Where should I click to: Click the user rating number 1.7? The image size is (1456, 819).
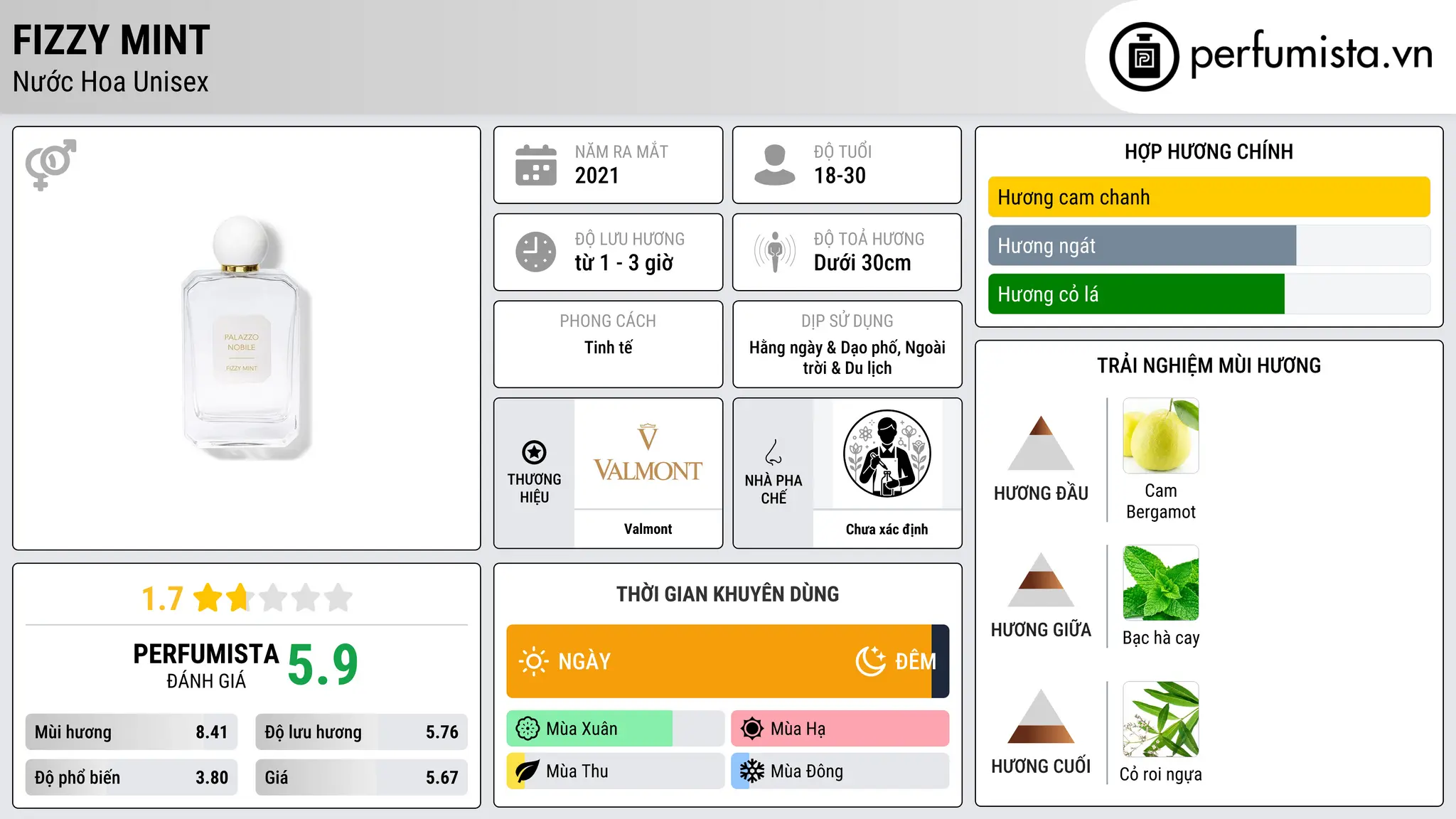[x=162, y=599]
